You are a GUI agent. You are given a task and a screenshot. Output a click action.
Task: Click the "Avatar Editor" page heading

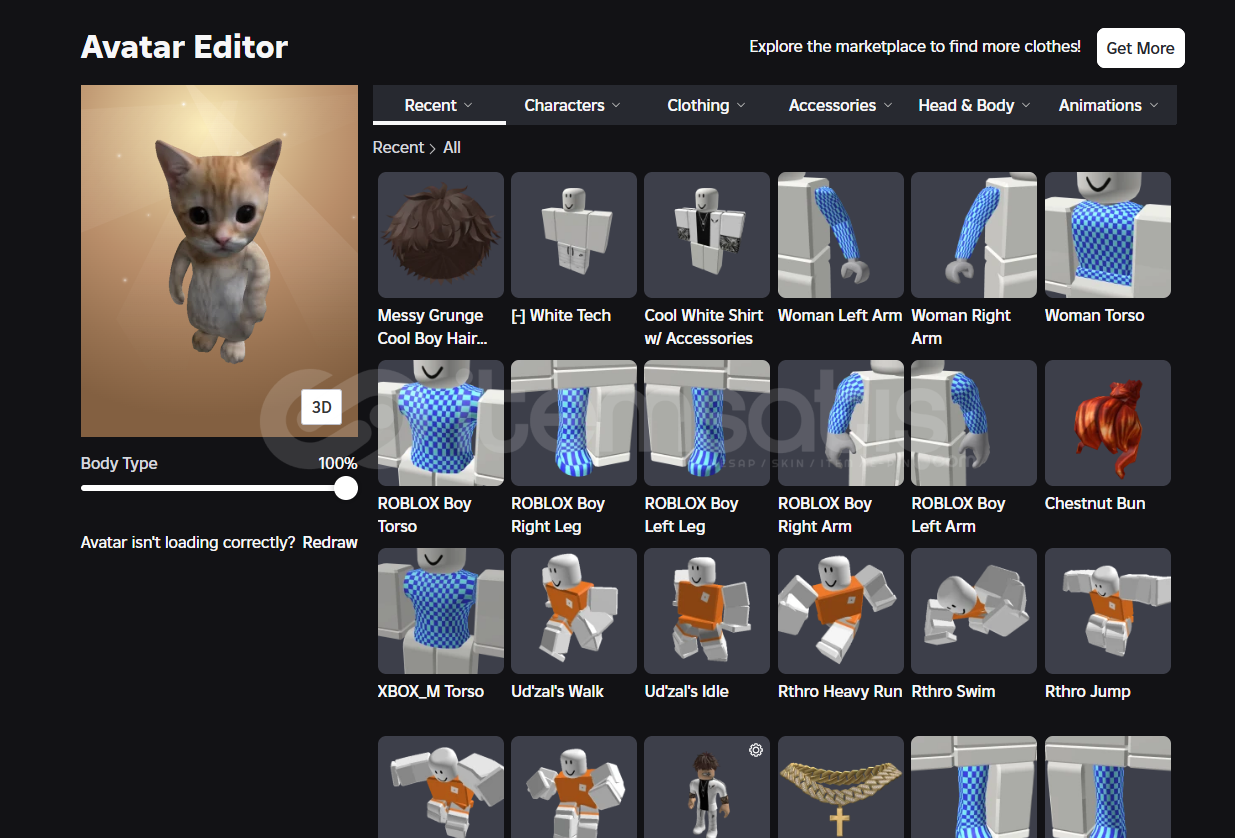[x=185, y=47]
